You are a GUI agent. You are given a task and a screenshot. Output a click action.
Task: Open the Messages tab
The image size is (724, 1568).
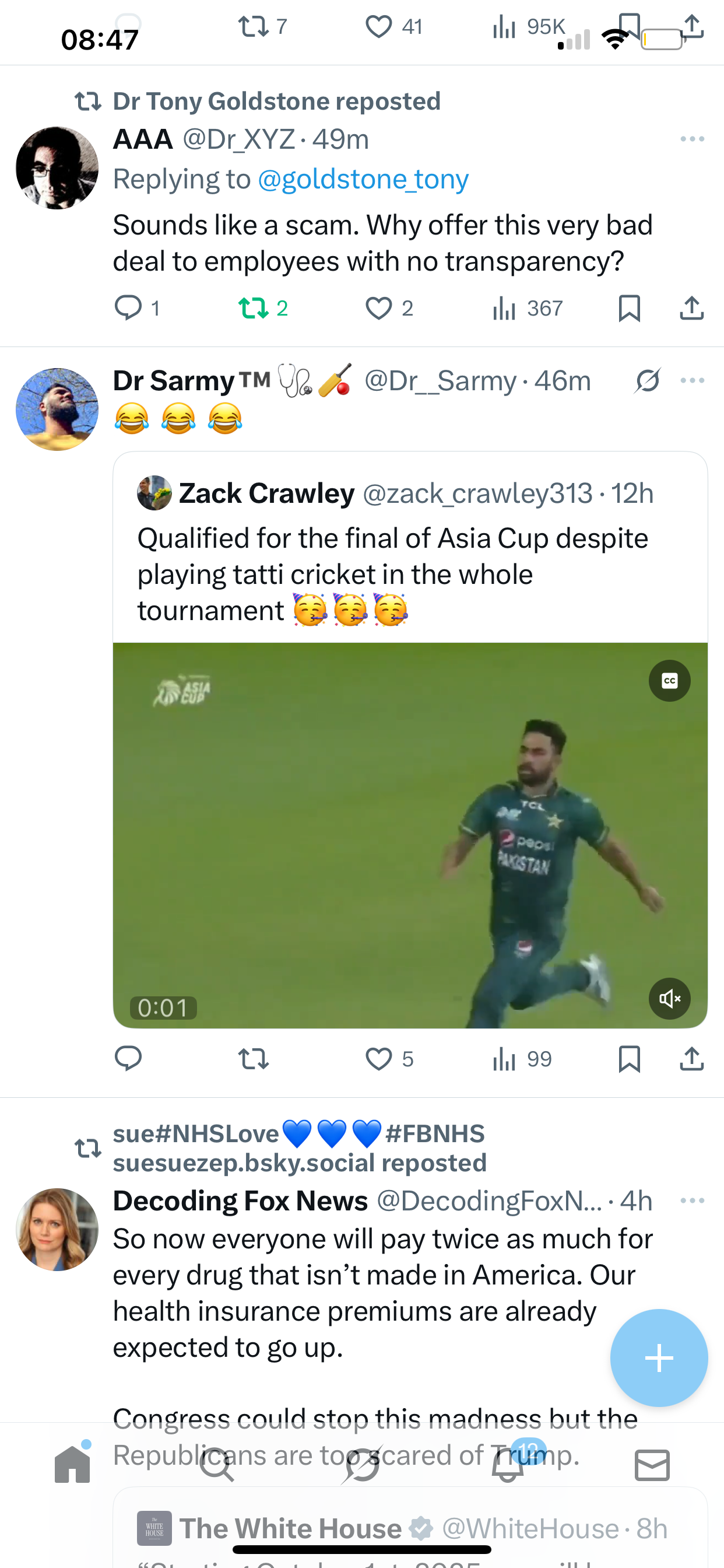click(652, 1465)
